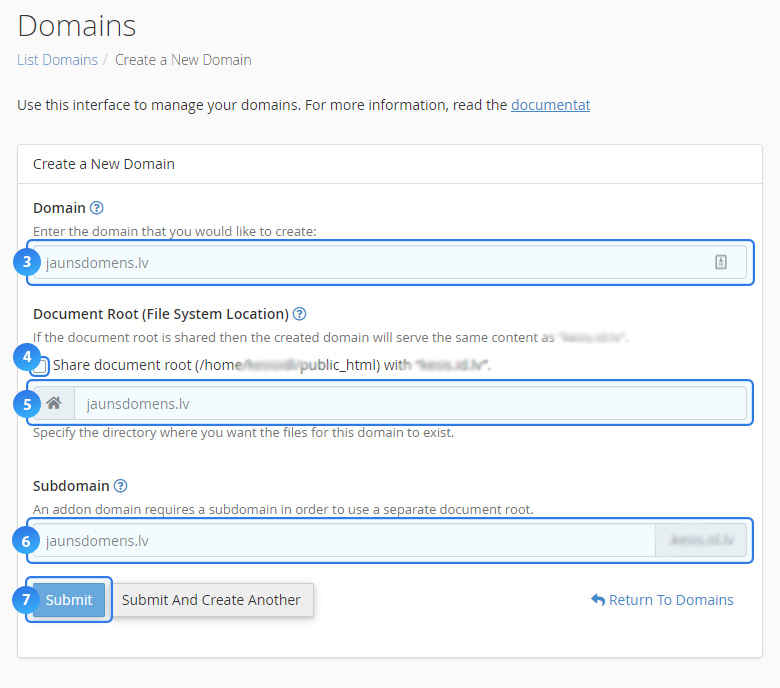
Task: Click the Create a New Domain panel heading
Action: tap(104, 164)
